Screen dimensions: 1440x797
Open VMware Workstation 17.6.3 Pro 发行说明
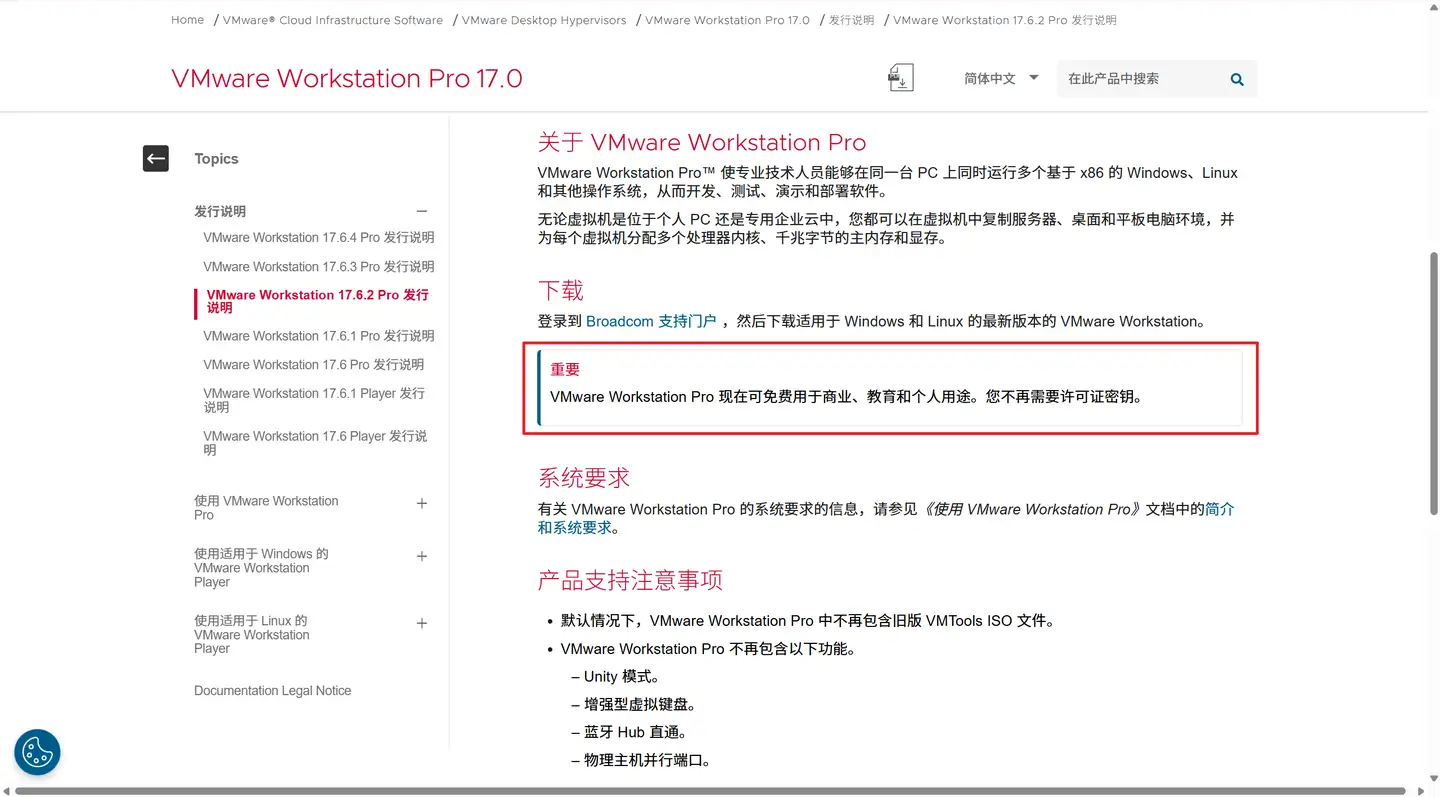click(x=319, y=267)
